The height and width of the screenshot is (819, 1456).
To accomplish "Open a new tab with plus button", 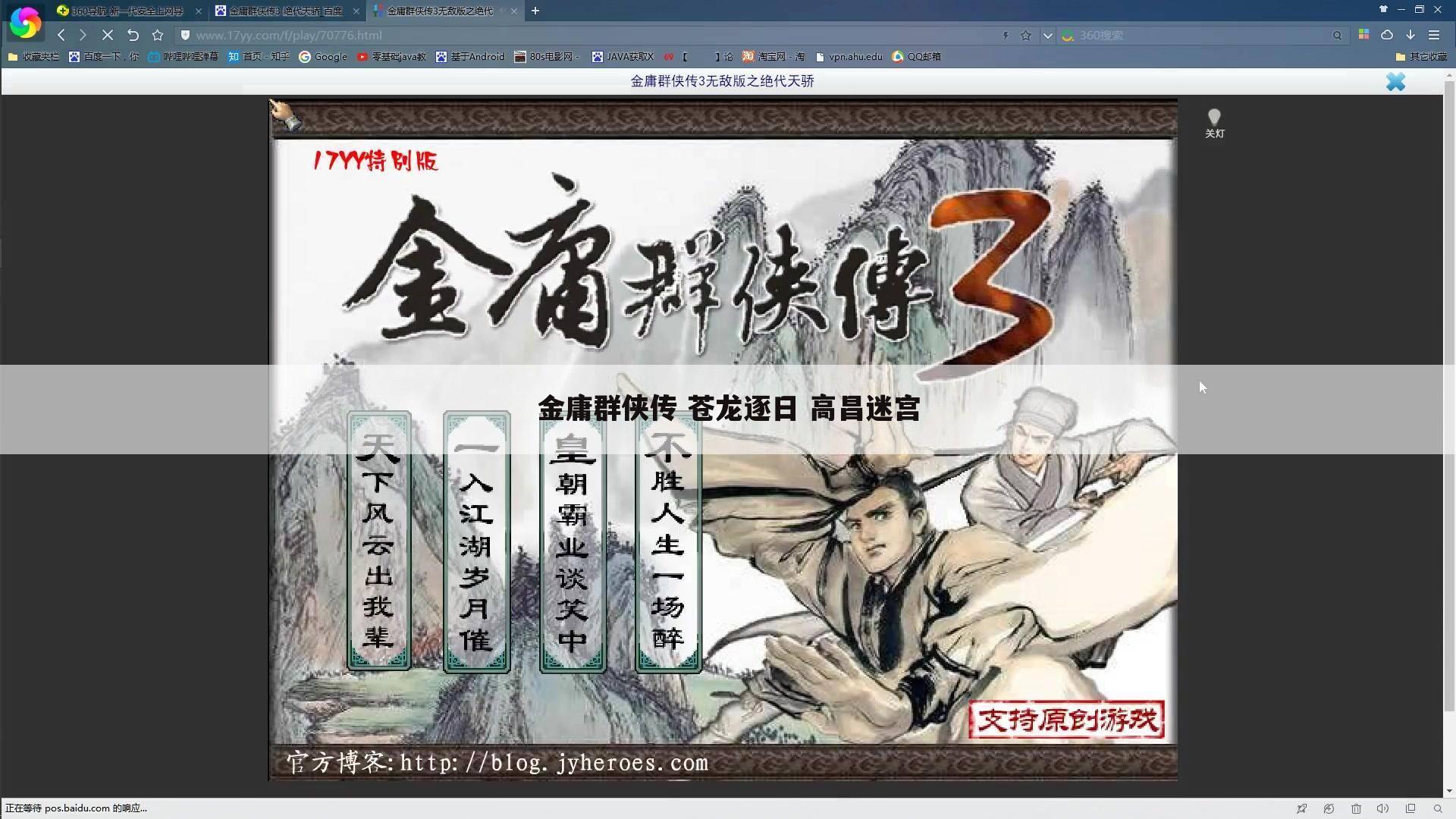I will (535, 11).
